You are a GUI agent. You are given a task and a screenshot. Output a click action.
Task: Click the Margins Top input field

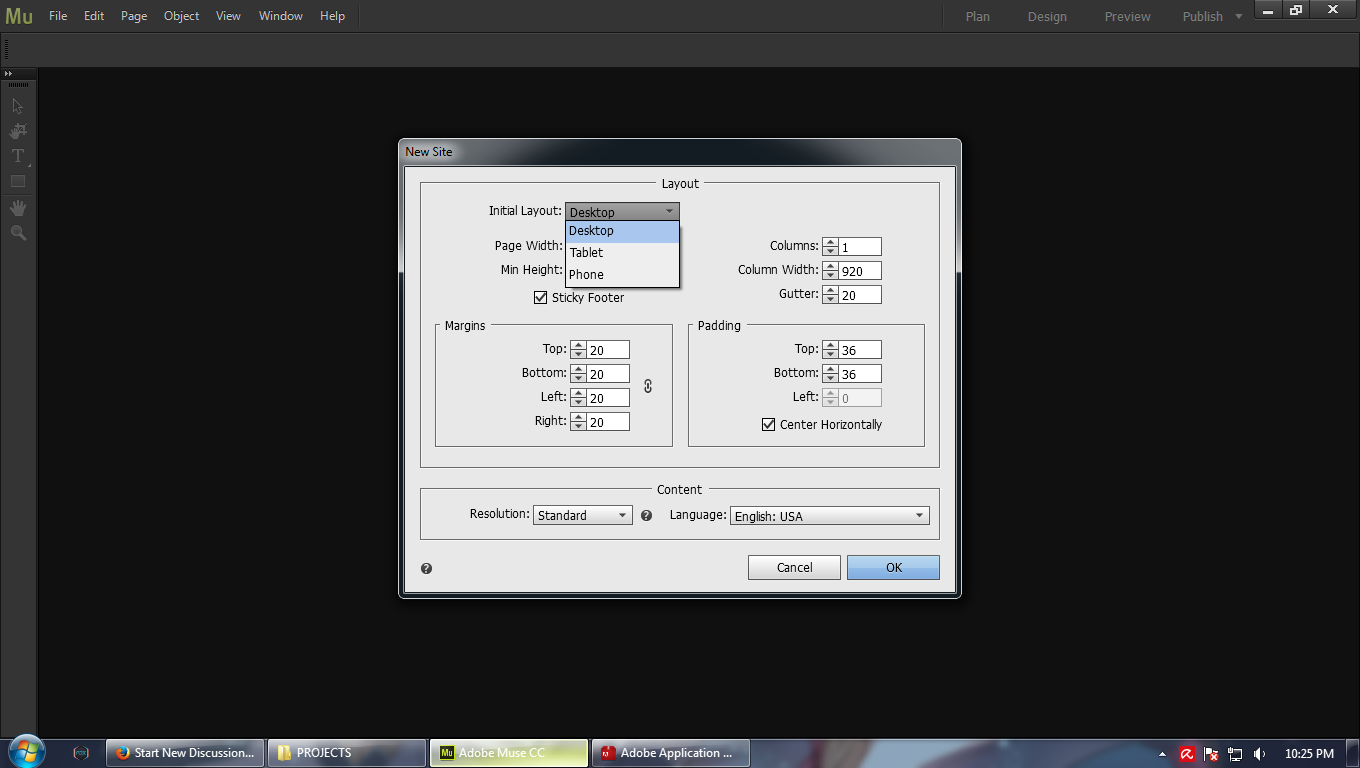[608, 350]
